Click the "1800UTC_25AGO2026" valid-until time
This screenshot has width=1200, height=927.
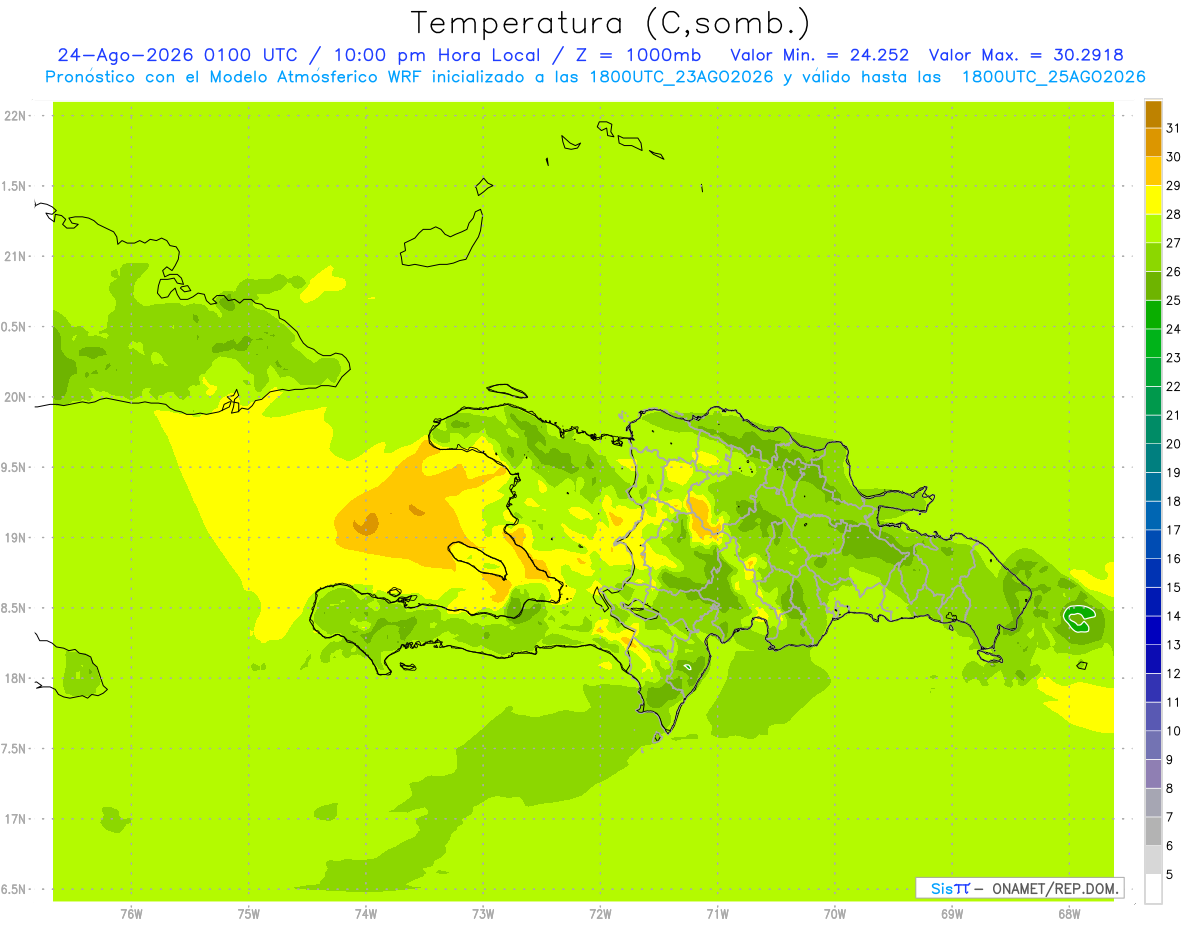pos(1053,77)
